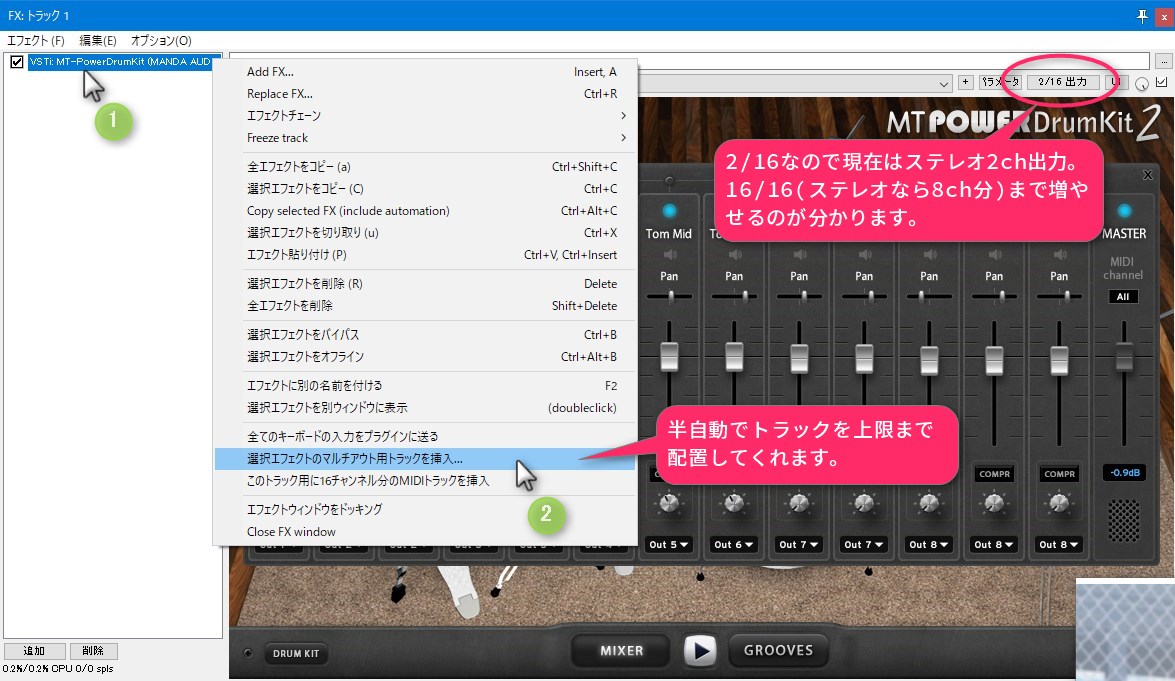The image size is (1175, 681).
Task: Click the CPU usage status text
Action: coord(58,668)
